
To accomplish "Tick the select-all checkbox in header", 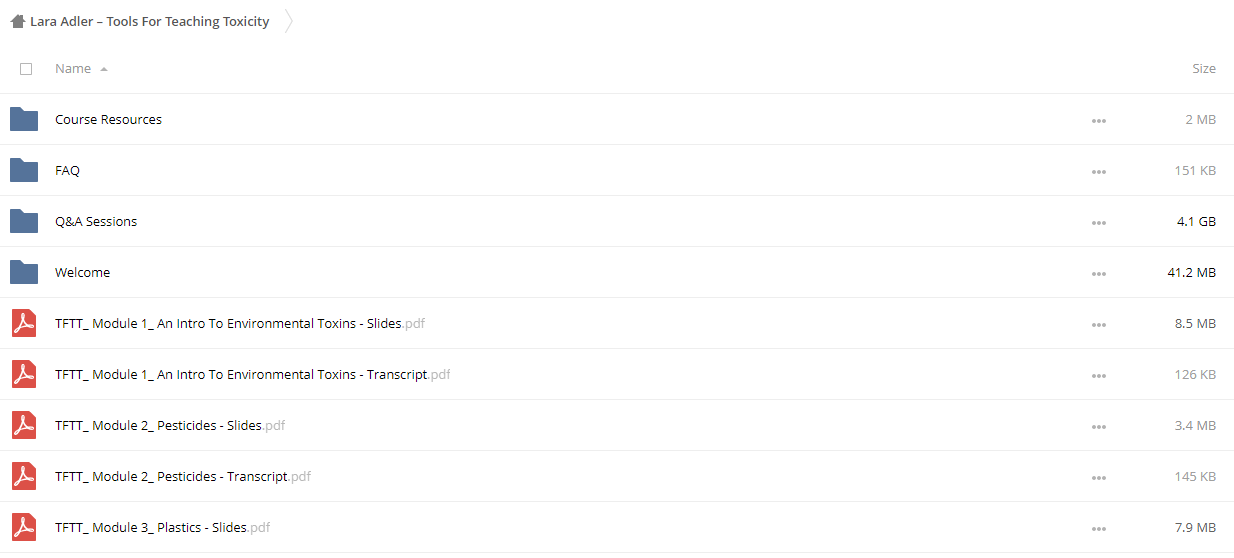I will tap(26, 69).
